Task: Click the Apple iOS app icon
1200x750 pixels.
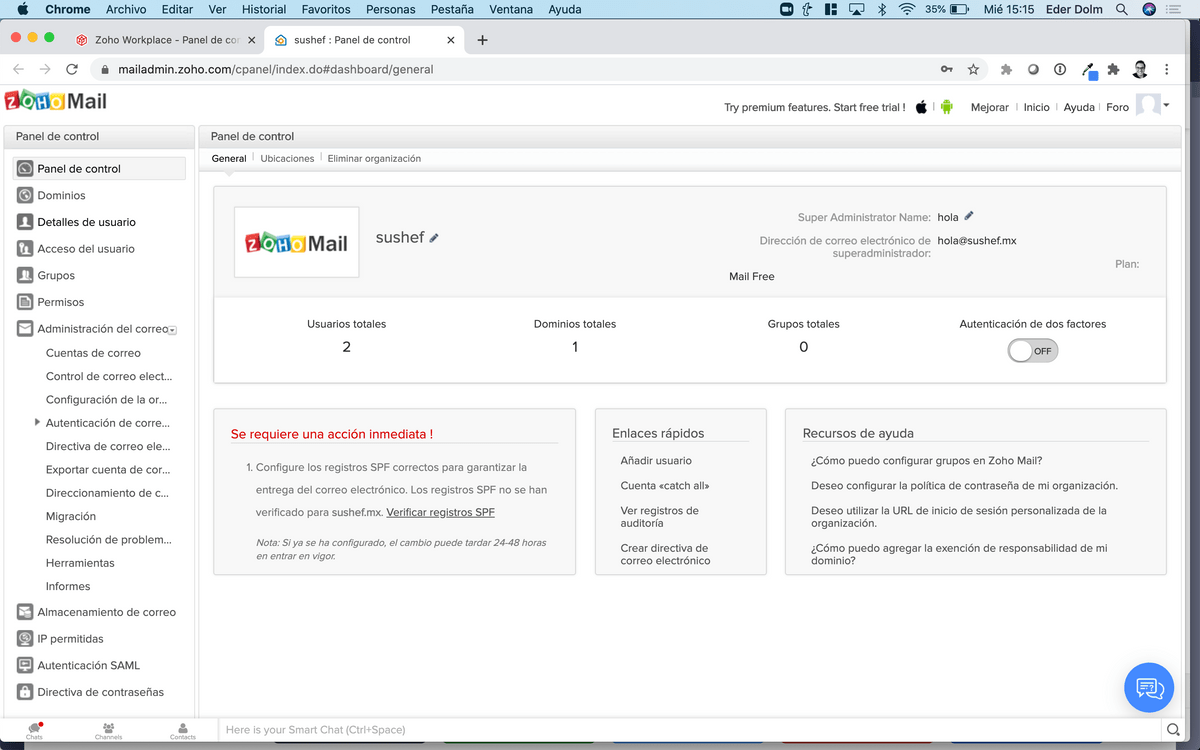Action: coord(921,107)
